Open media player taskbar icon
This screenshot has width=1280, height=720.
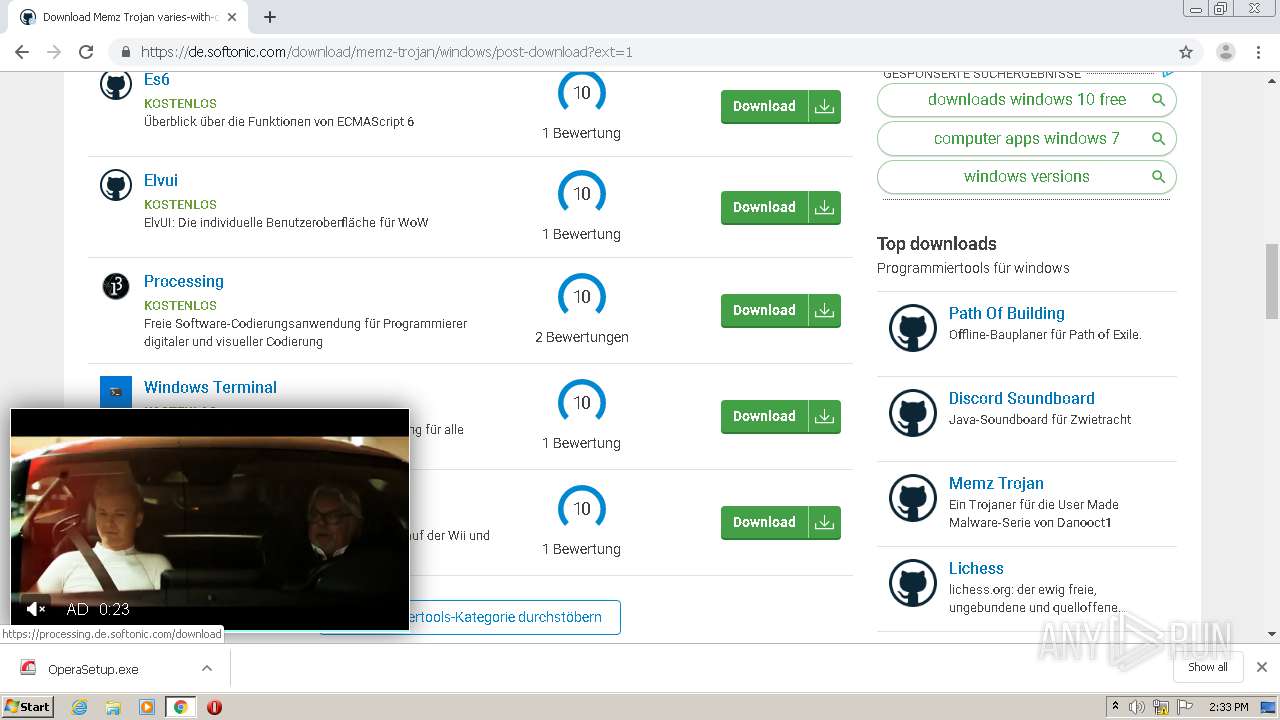pyautogui.click(x=147, y=707)
